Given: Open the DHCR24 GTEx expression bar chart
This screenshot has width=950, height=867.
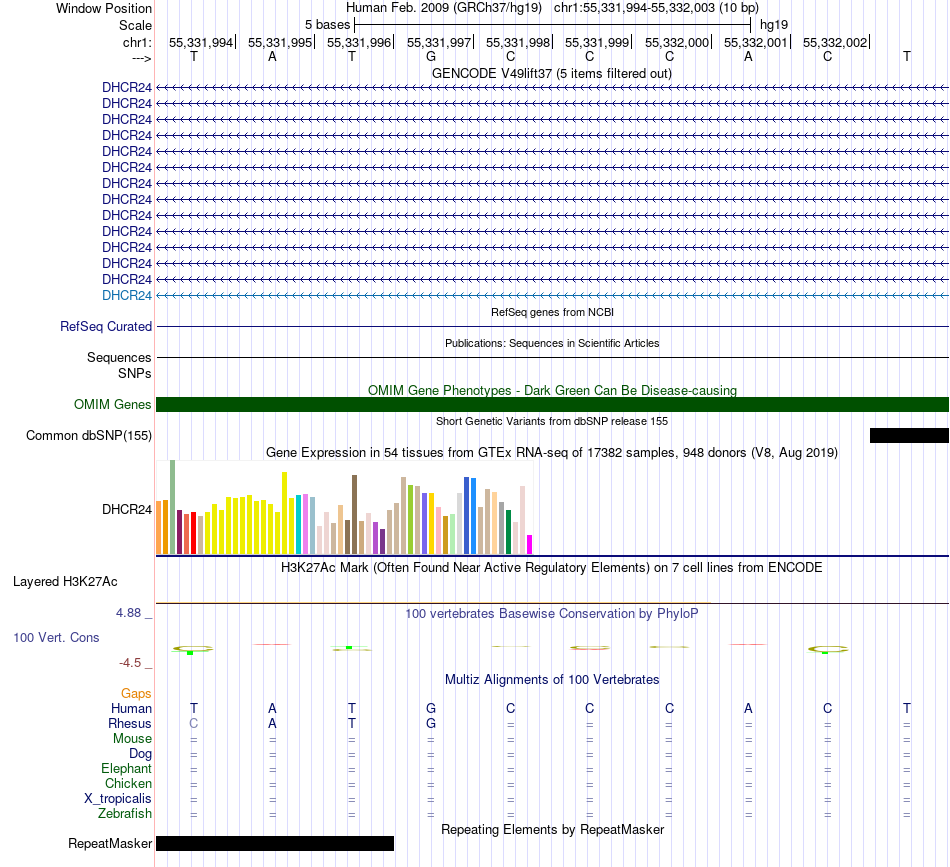Looking at the screenshot, I should (x=344, y=508).
